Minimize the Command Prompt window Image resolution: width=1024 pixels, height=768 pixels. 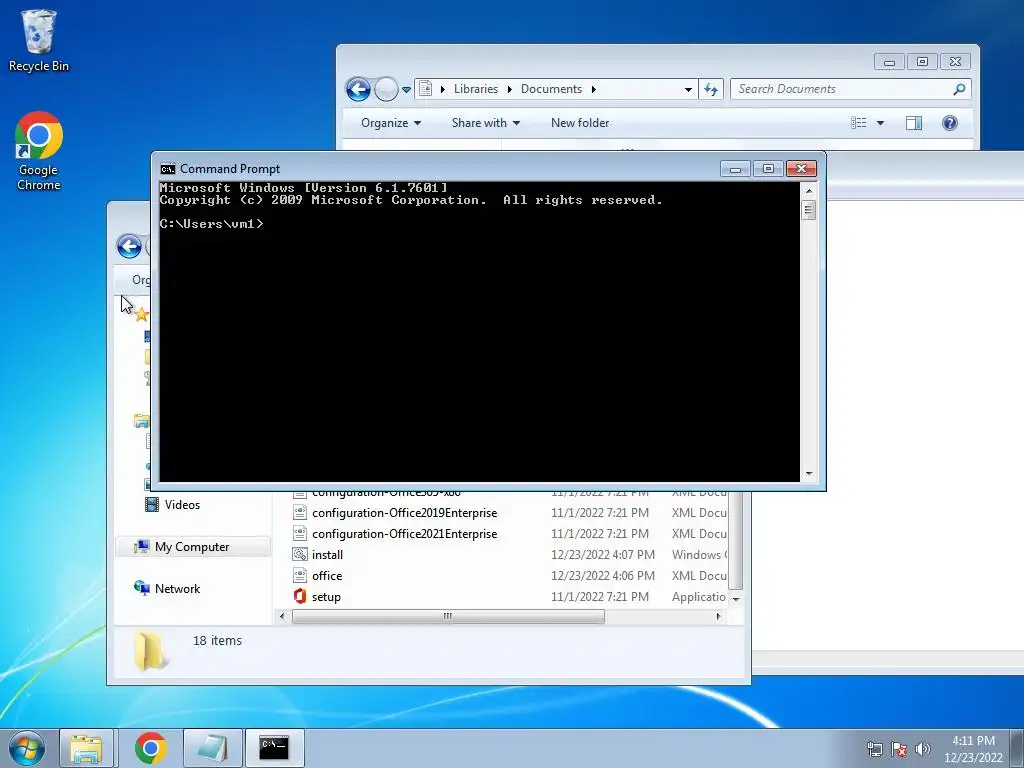pyautogui.click(x=735, y=169)
